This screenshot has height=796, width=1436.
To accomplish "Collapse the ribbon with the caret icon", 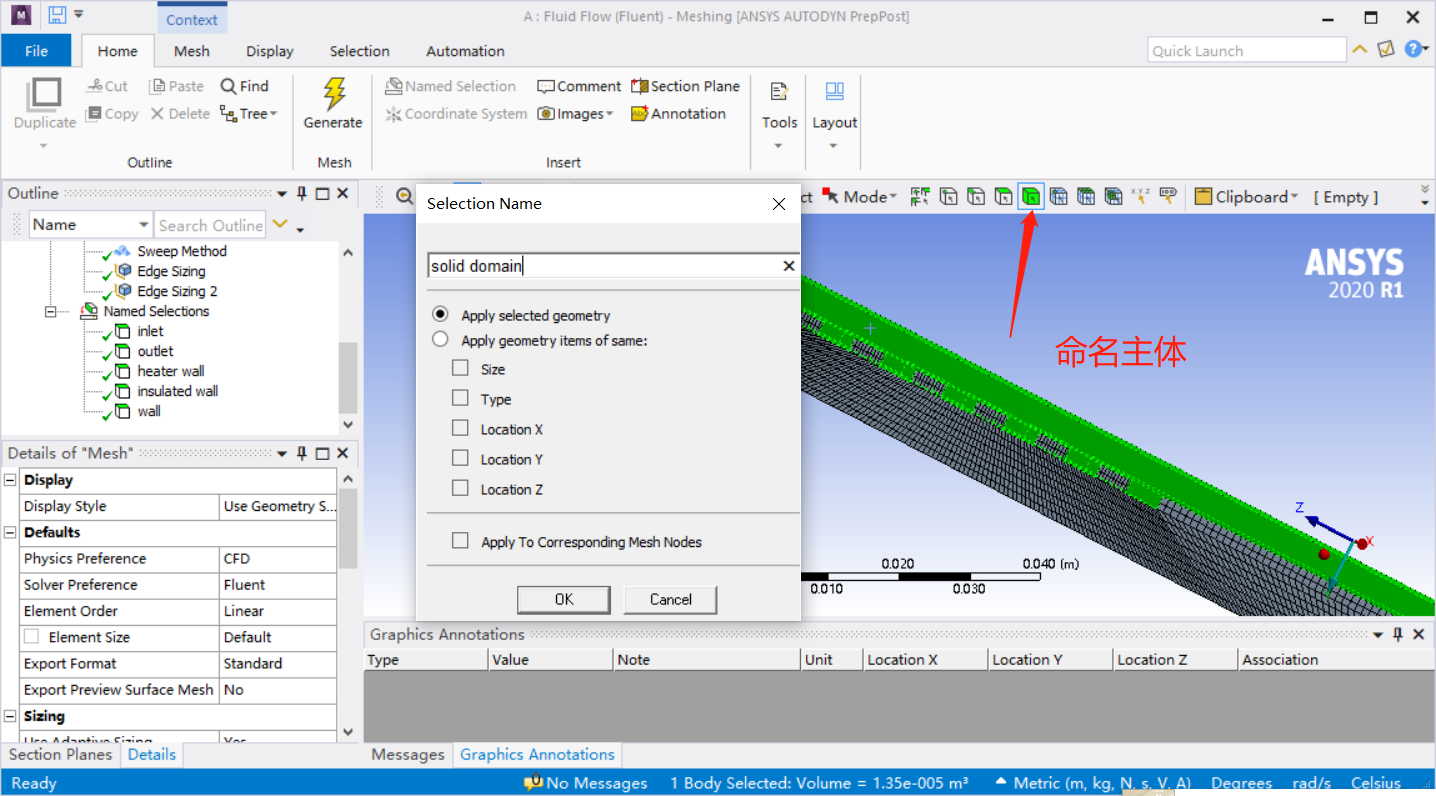I will (x=1360, y=48).
